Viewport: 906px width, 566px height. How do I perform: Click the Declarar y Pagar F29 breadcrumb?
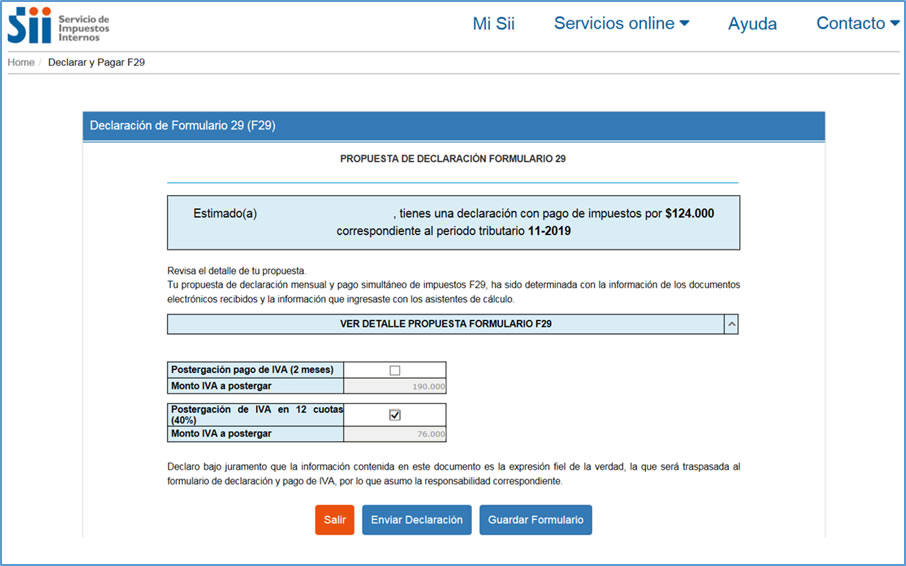[x=97, y=63]
